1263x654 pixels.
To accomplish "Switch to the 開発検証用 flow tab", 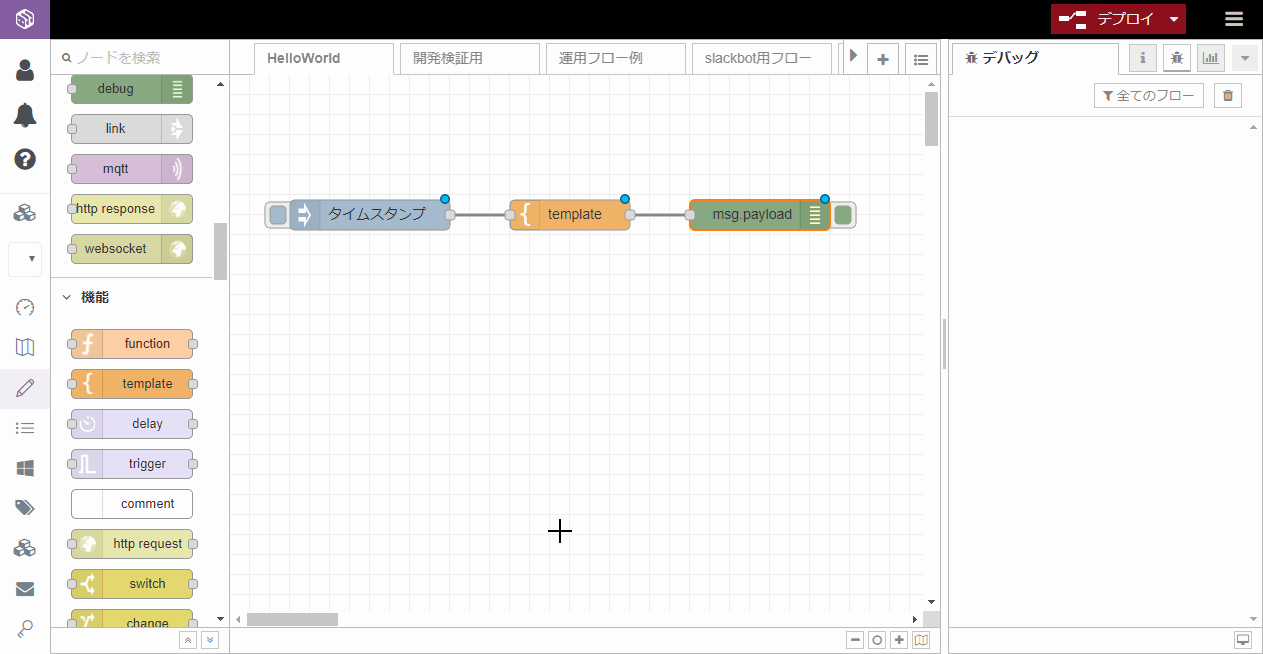I will coord(469,59).
